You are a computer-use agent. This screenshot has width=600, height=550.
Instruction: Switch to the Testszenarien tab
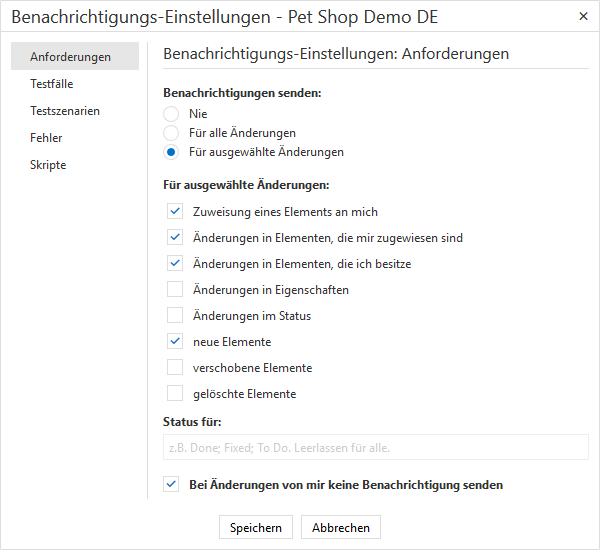click(x=65, y=111)
